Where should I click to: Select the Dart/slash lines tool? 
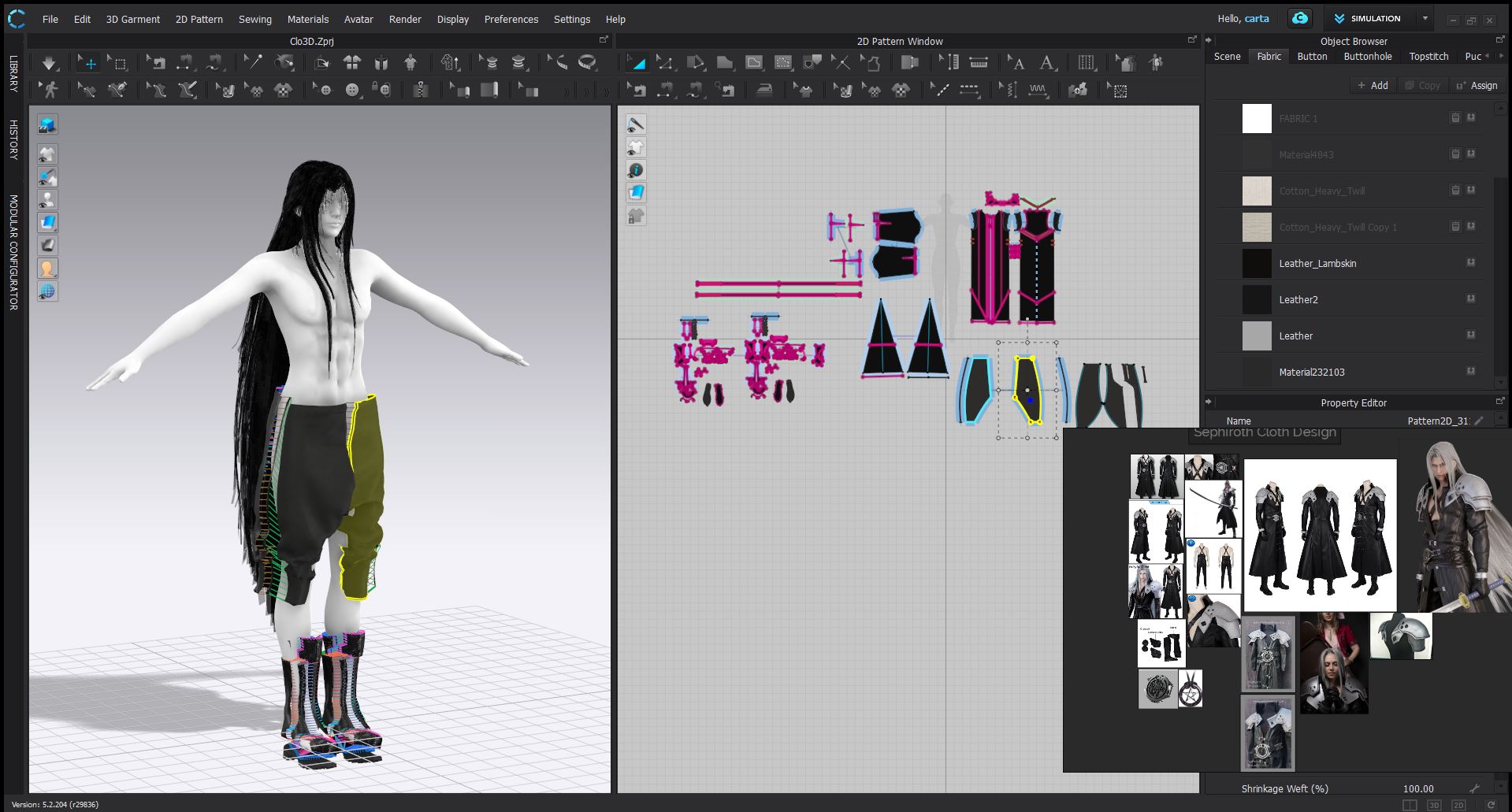(841, 63)
